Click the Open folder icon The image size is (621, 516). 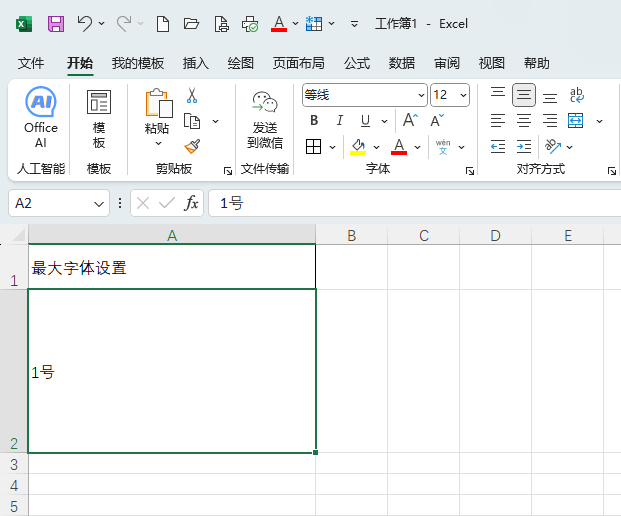191,24
